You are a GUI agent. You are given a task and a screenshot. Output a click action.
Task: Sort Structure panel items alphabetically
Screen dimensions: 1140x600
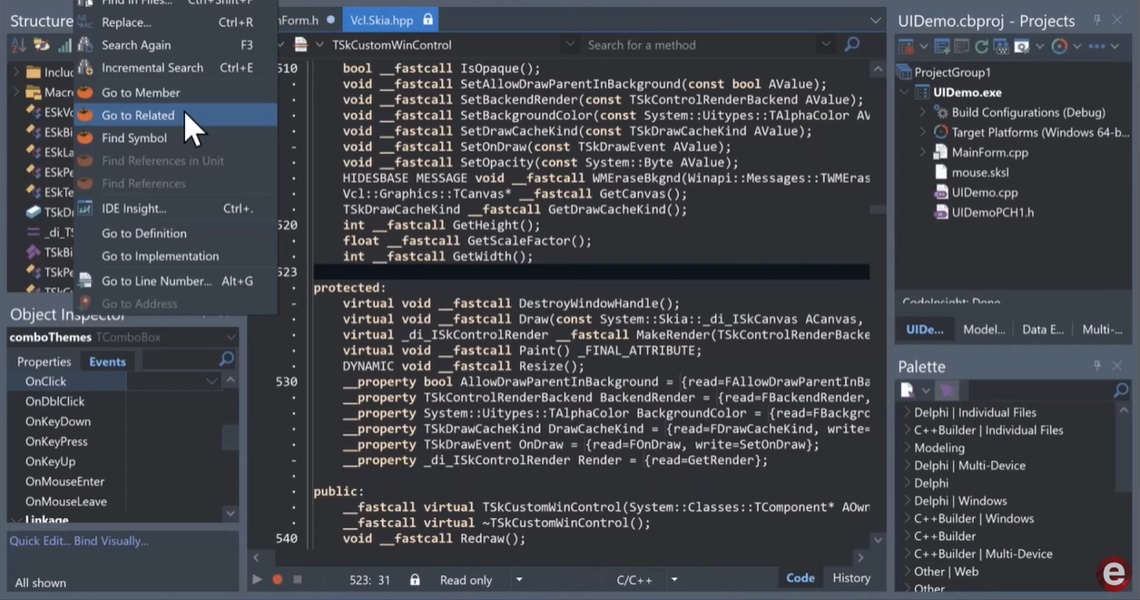coord(17,47)
